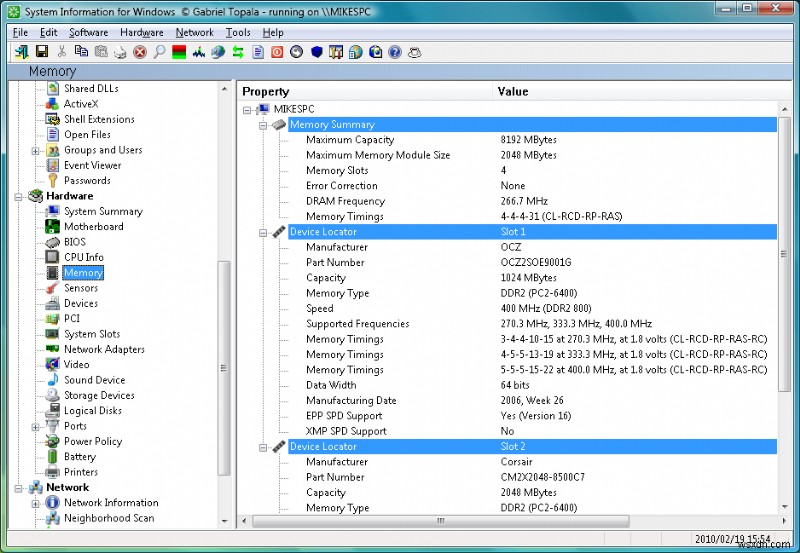Click the Copy icon in the toolbar
Viewport: 800px width, 553px height.
tap(81, 52)
